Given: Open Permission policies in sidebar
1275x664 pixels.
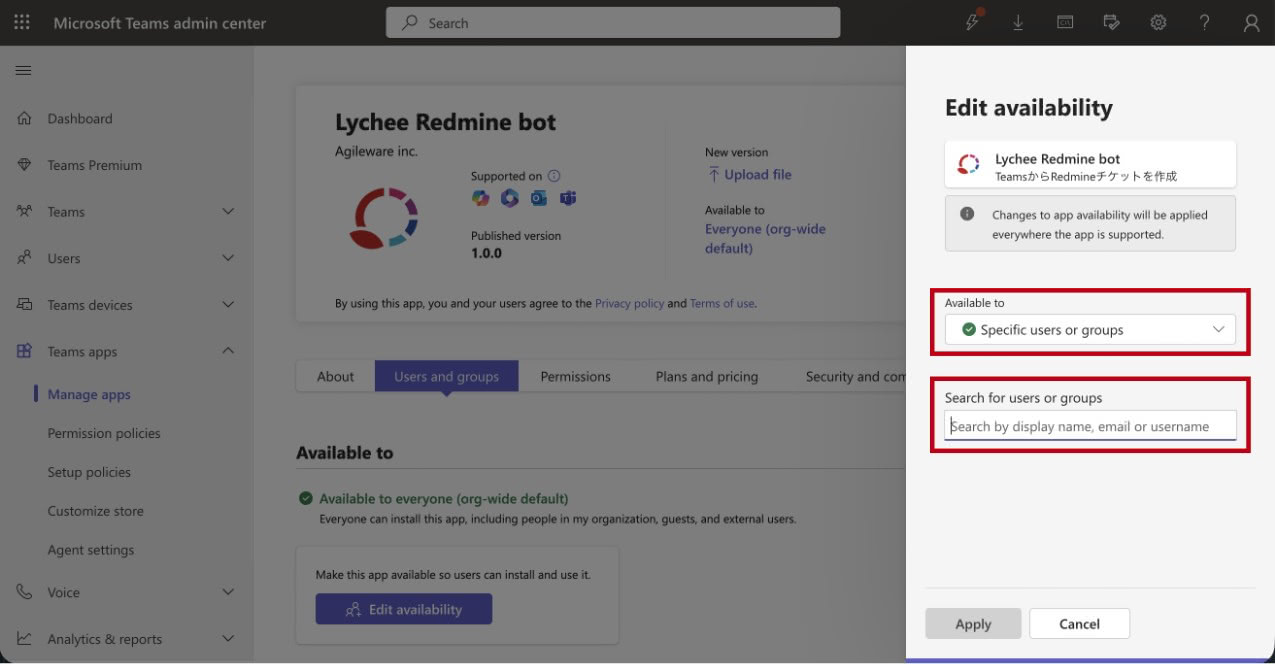Looking at the screenshot, I should [x=104, y=433].
